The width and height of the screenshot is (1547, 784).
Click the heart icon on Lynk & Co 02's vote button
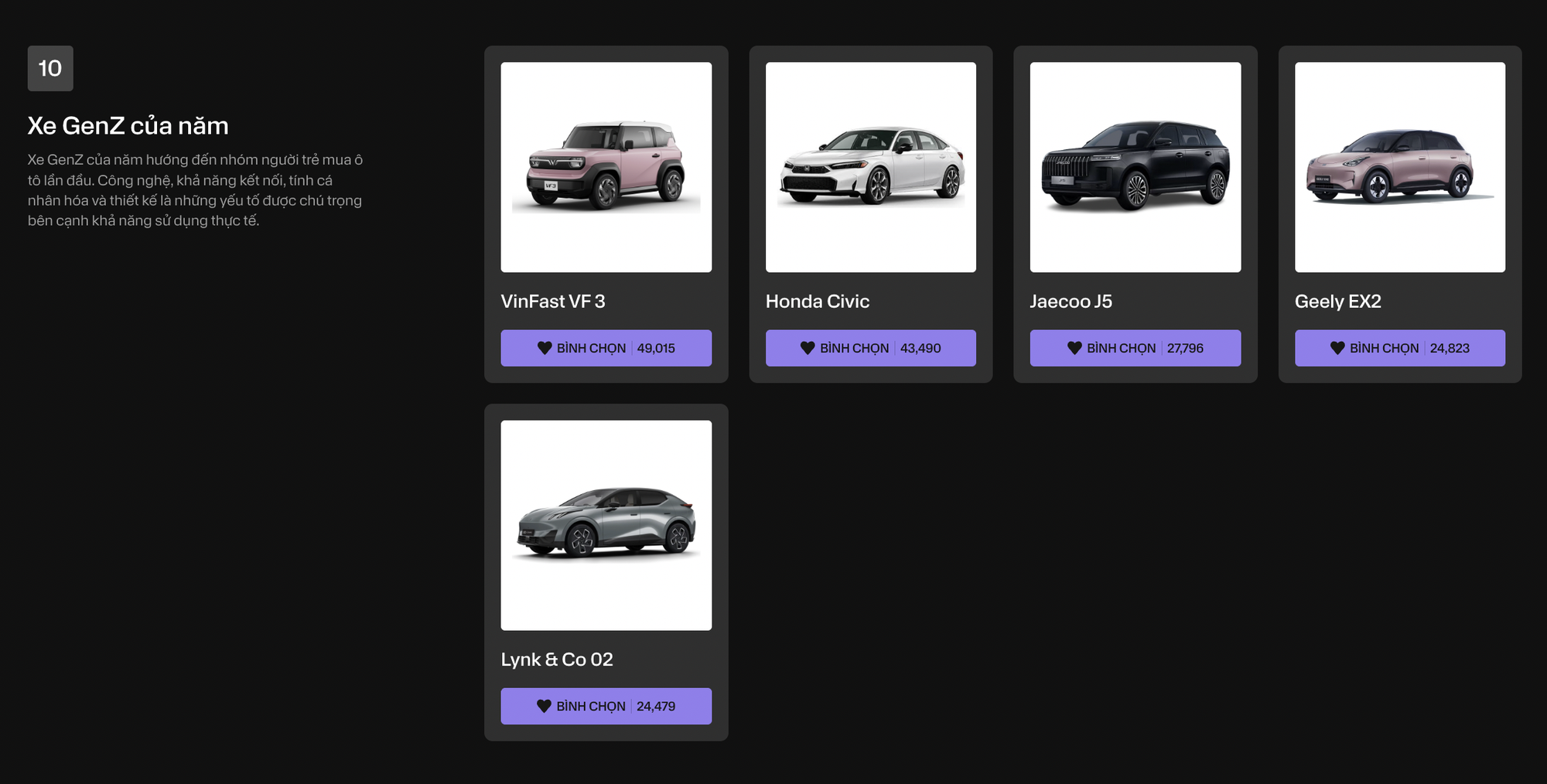pos(544,706)
